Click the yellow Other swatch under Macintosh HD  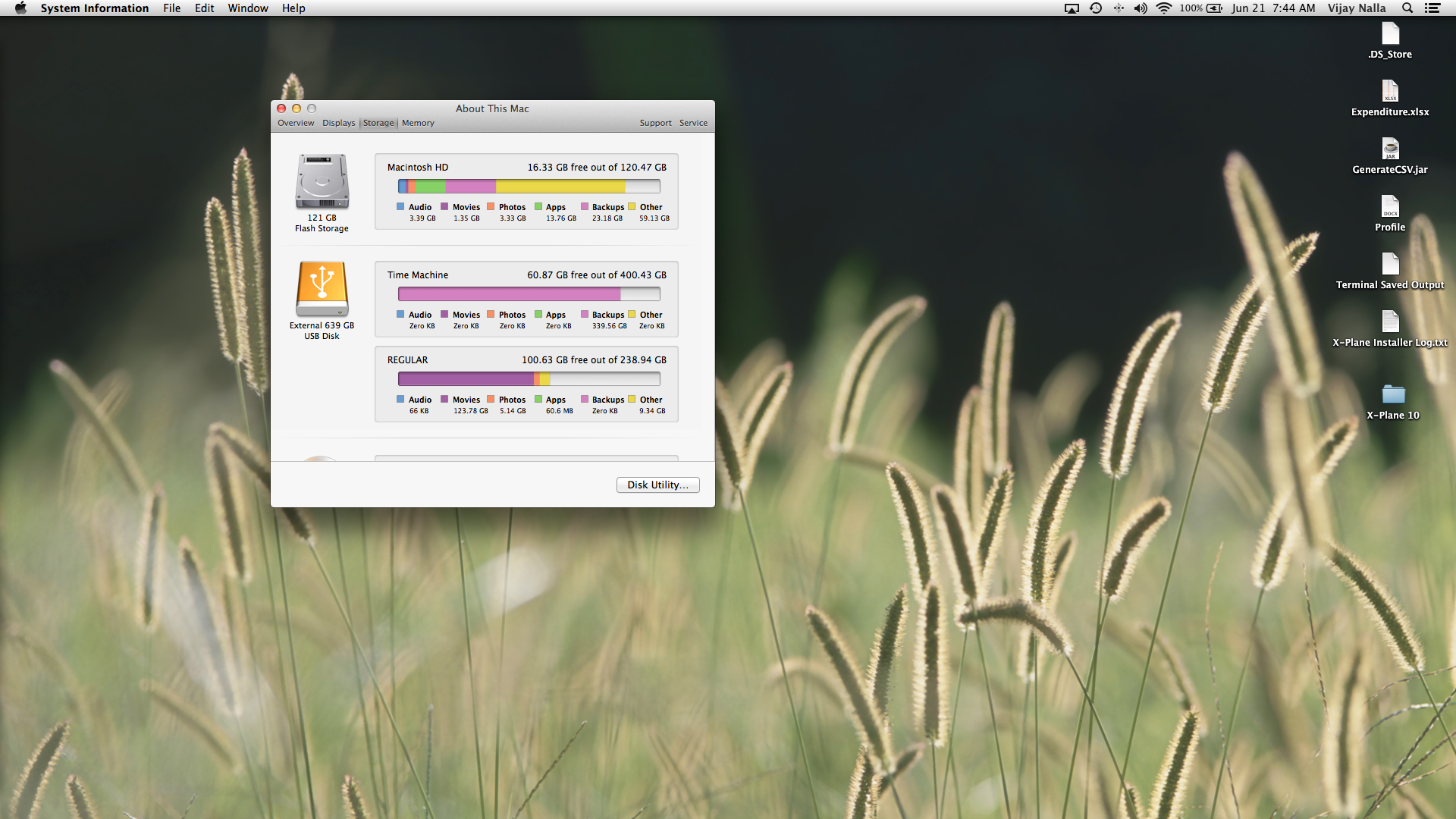pyautogui.click(x=632, y=206)
